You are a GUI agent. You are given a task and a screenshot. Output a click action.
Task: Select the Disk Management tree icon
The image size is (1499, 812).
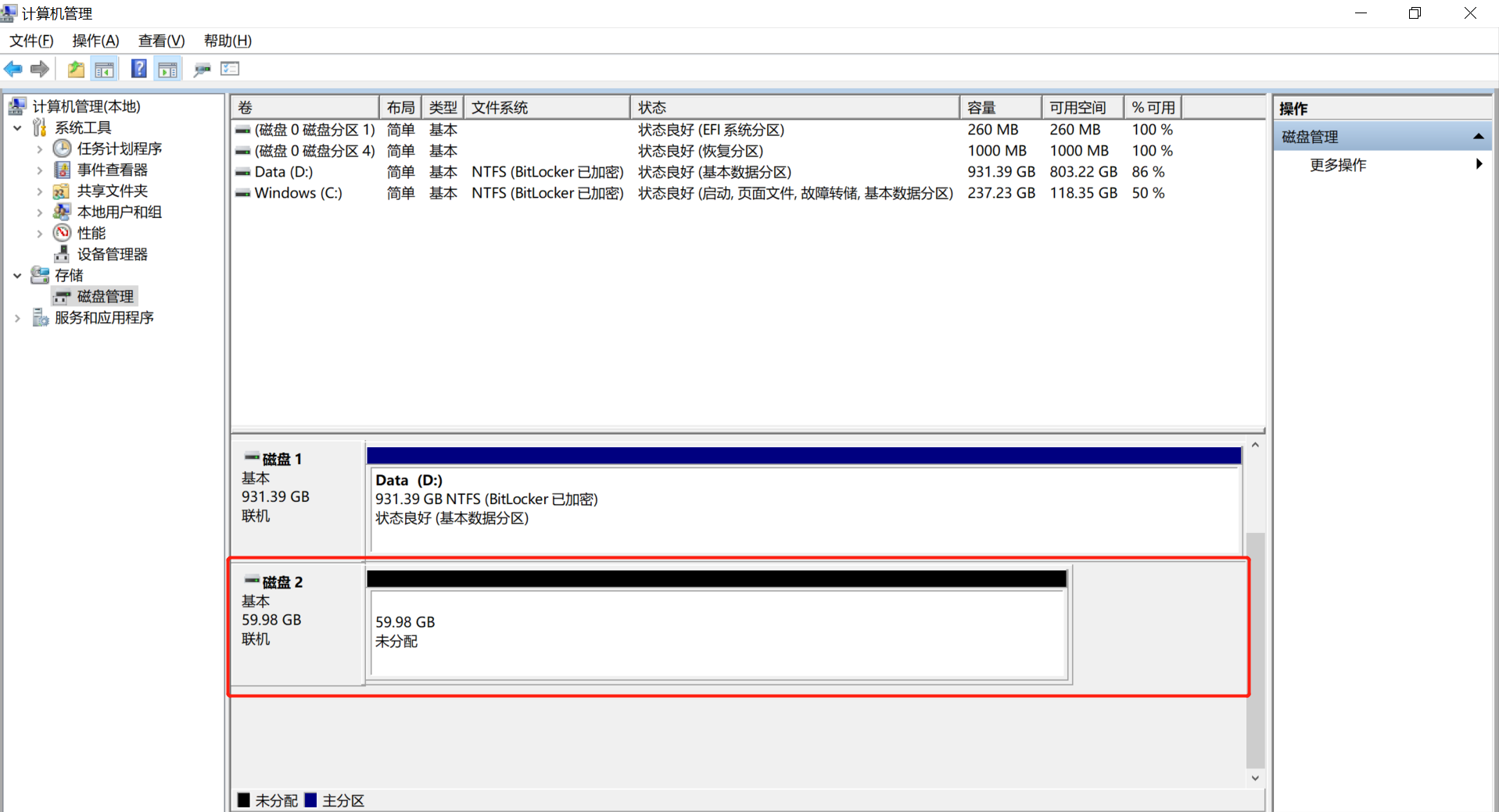(62, 297)
